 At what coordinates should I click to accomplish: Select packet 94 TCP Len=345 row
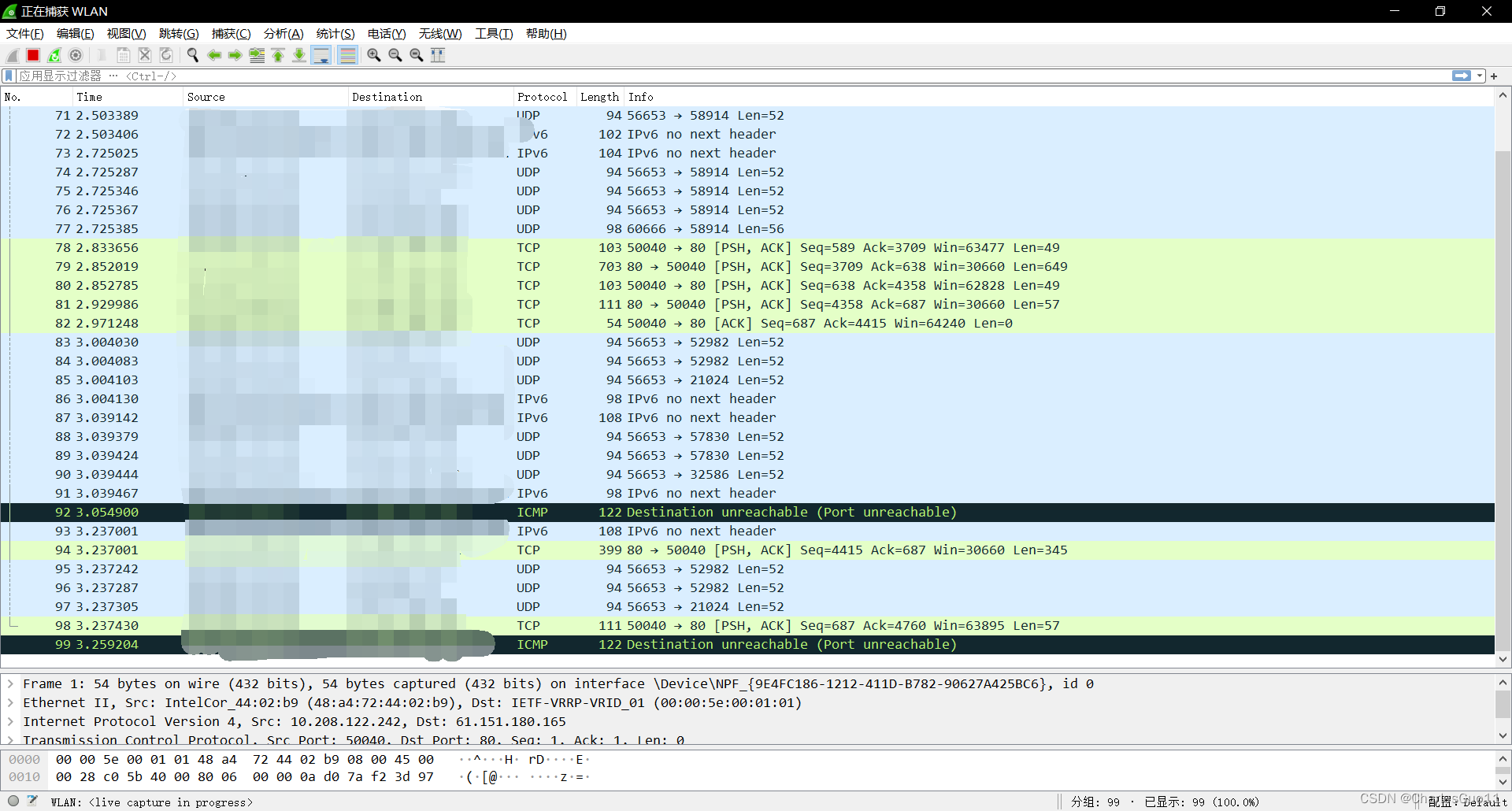747,550
